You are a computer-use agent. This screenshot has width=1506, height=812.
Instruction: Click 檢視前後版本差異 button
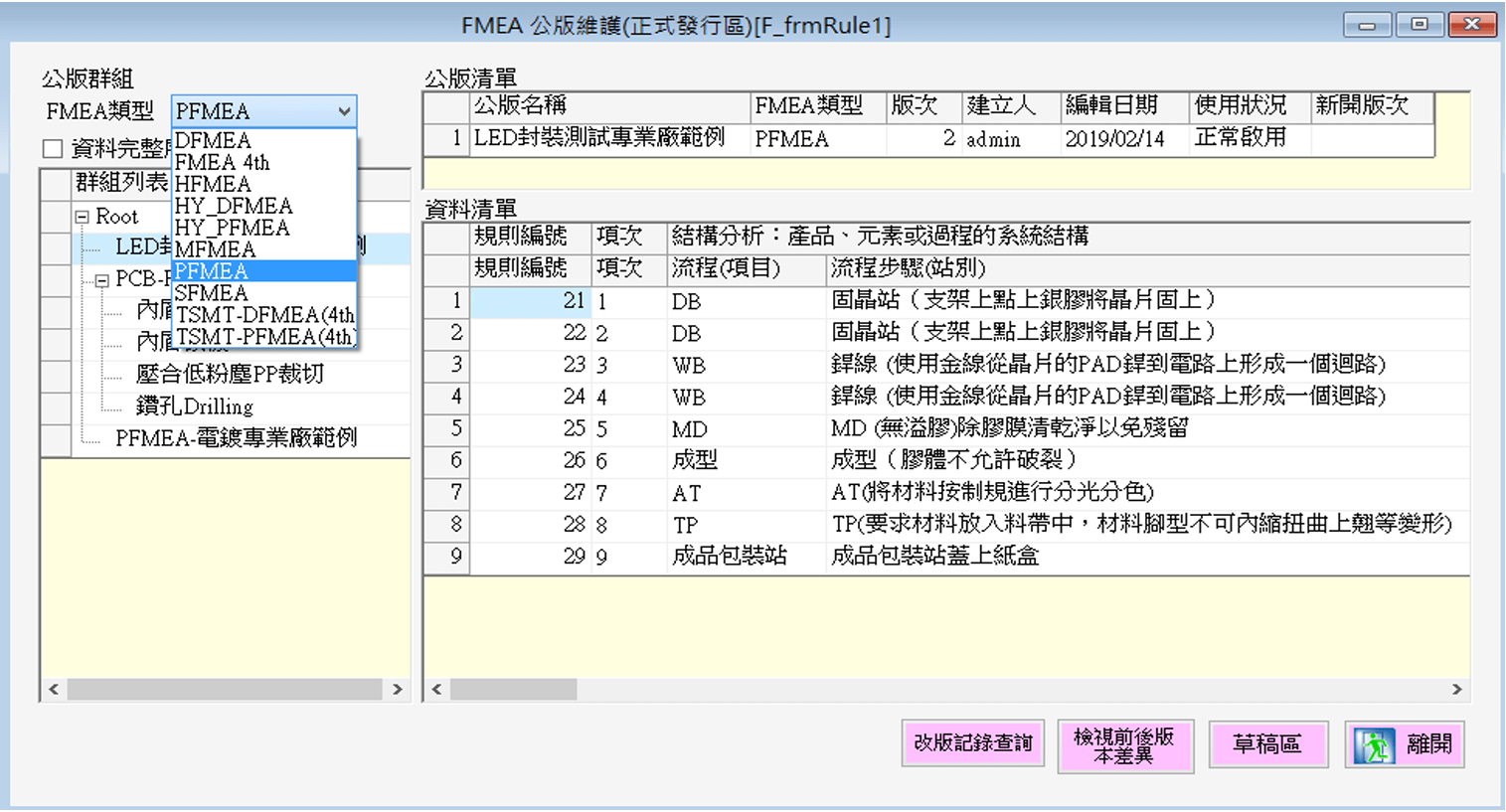tap(1124, 745)
